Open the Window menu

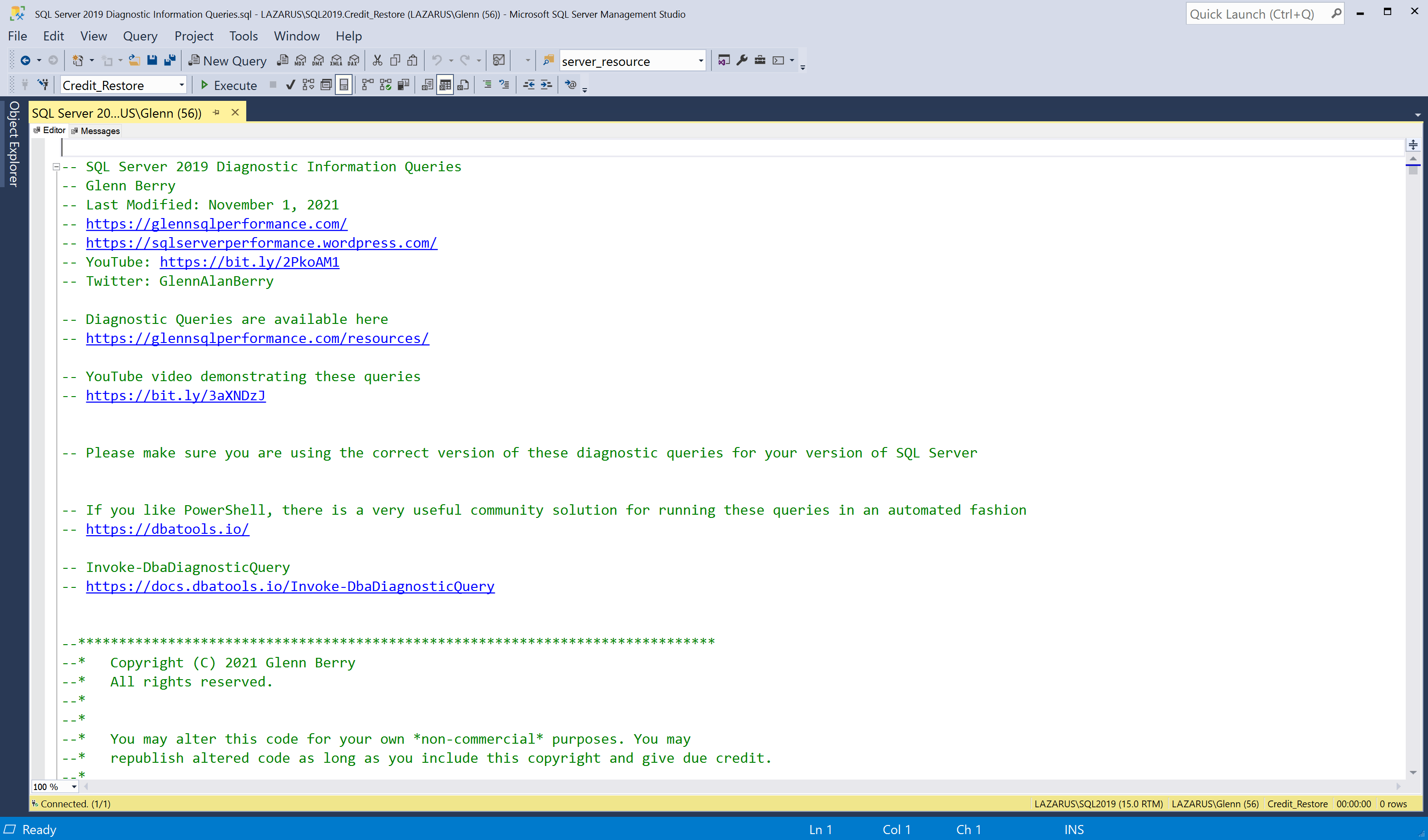pos(296,36)
